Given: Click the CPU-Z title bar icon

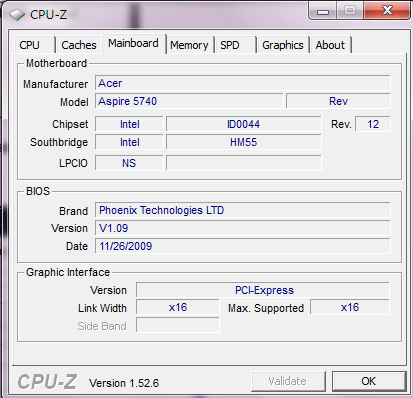Looking at the screenshot, I should click(x=17, y=15).
